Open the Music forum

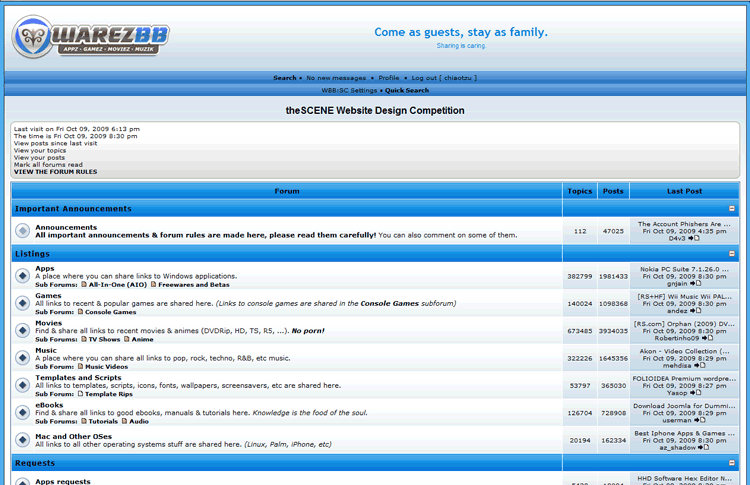coord(46,350)
